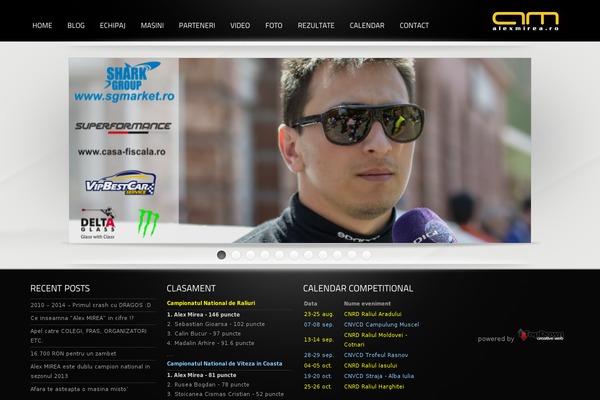
Task: Select the last slider pagination dot
Action: pos(367,255)
